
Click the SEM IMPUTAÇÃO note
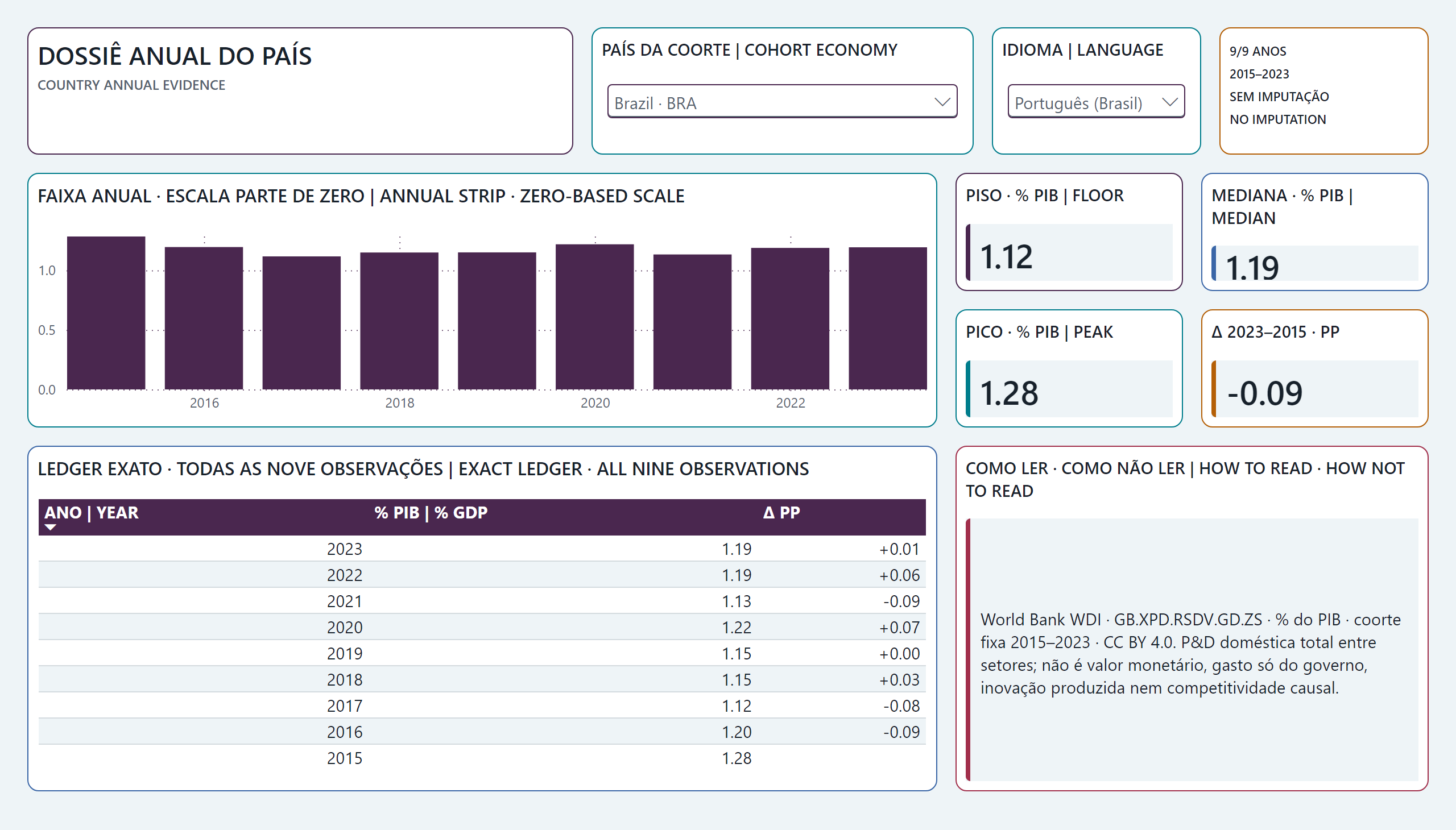[1279, 96]
